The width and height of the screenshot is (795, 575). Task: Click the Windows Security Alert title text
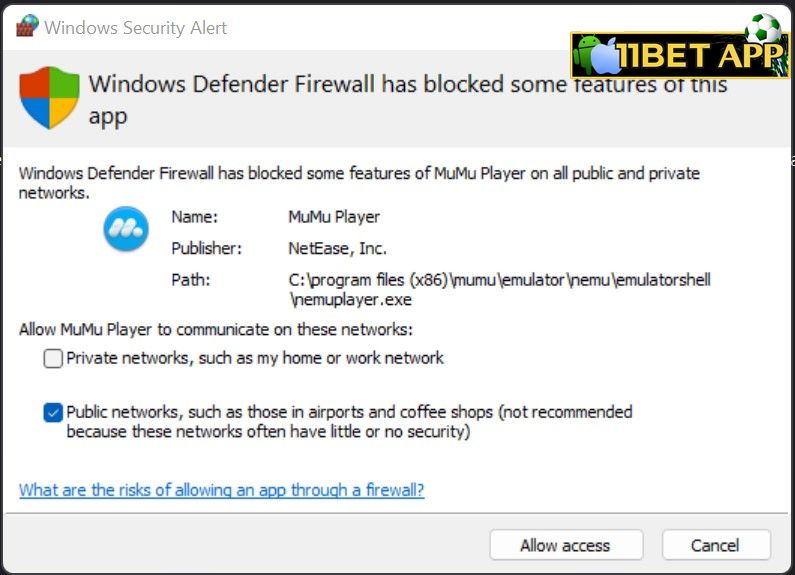pos(135,28)
